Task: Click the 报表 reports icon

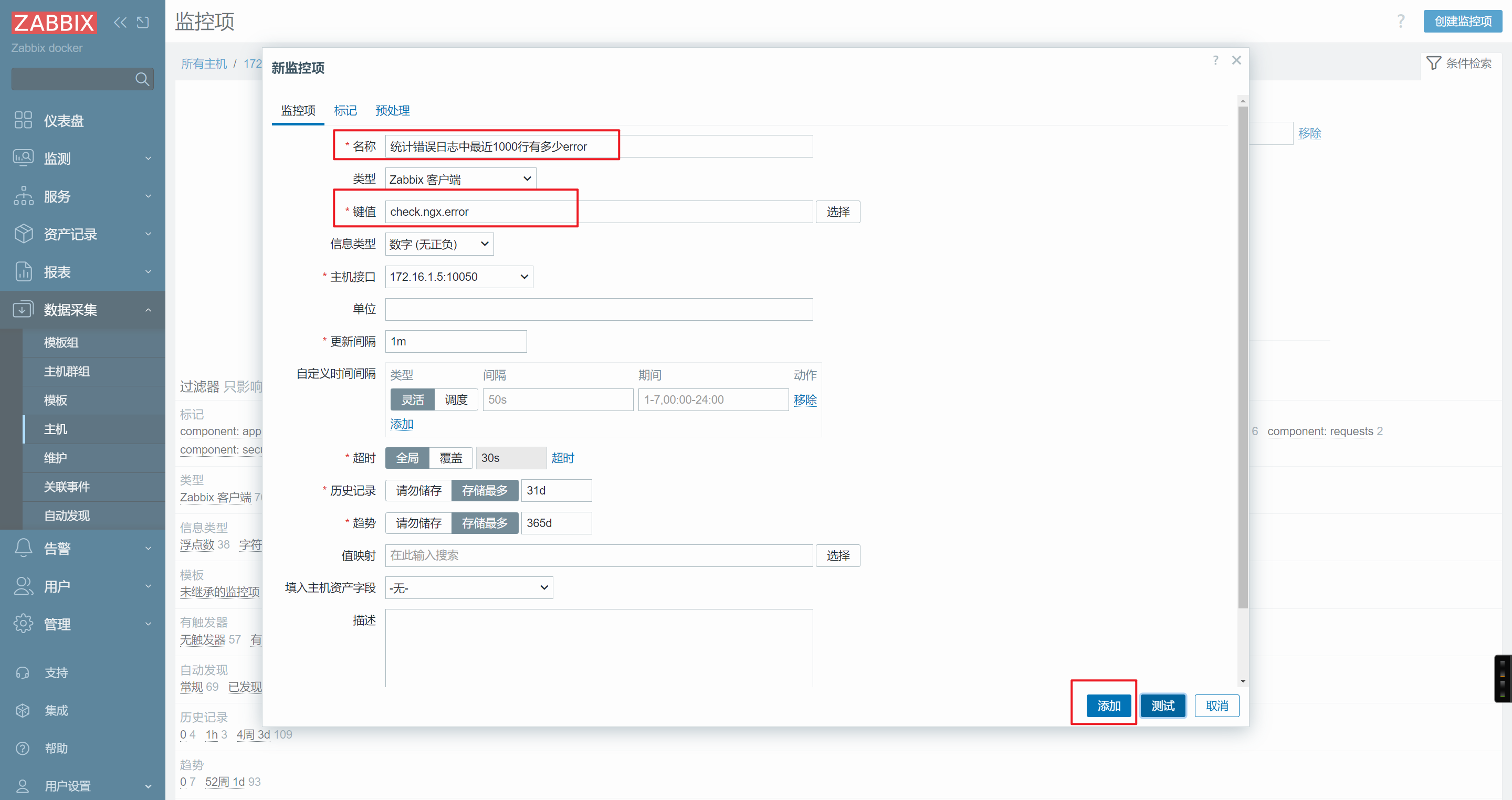Action: (x=24, y=272)
